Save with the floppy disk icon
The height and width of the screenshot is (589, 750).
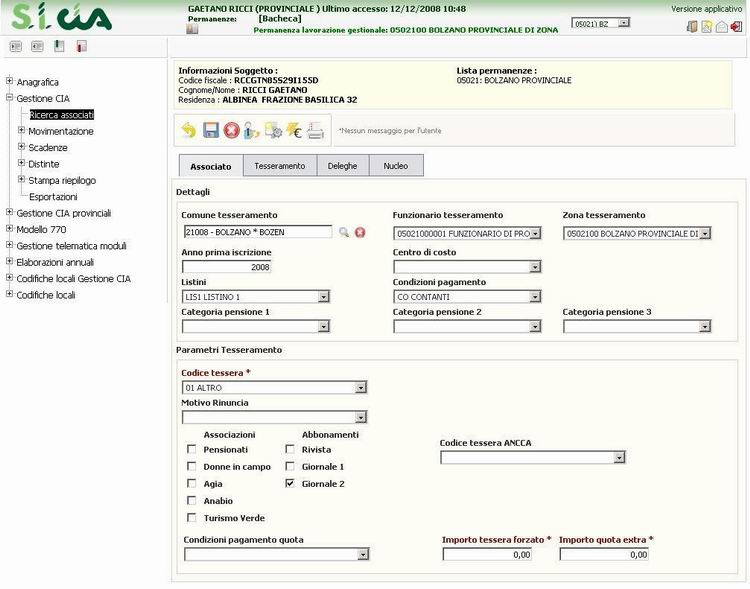[210, 130]
